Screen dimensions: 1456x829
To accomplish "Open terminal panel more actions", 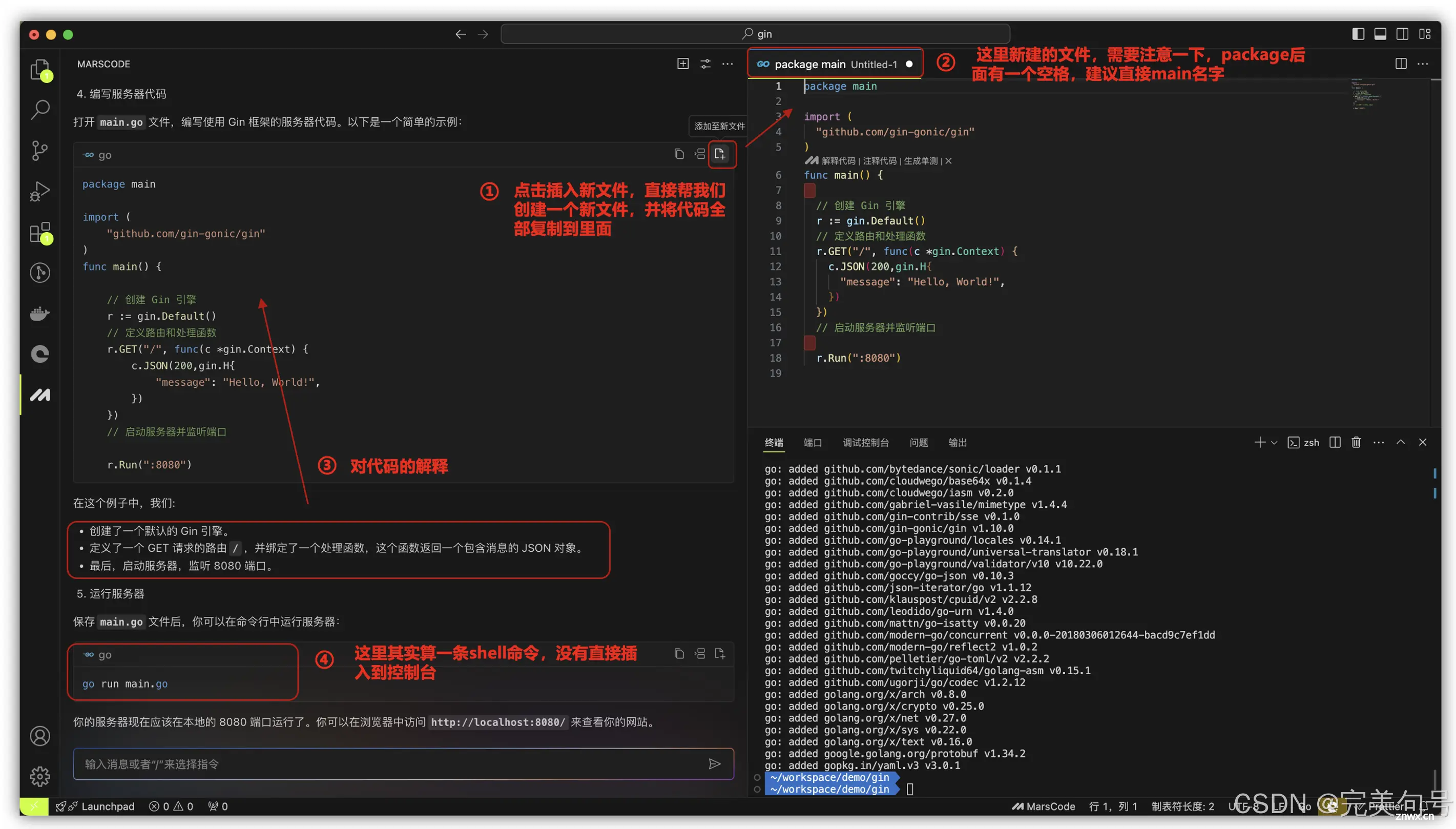I will 1378,442.
